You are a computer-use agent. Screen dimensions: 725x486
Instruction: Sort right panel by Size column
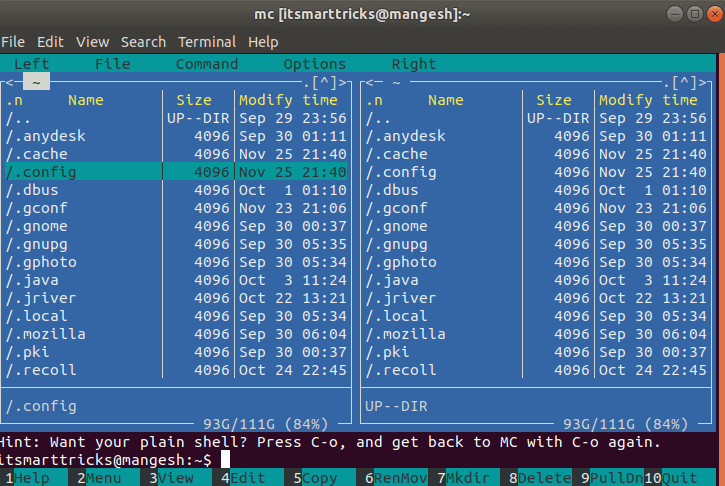pyautogui.click(x=554, y=100)
